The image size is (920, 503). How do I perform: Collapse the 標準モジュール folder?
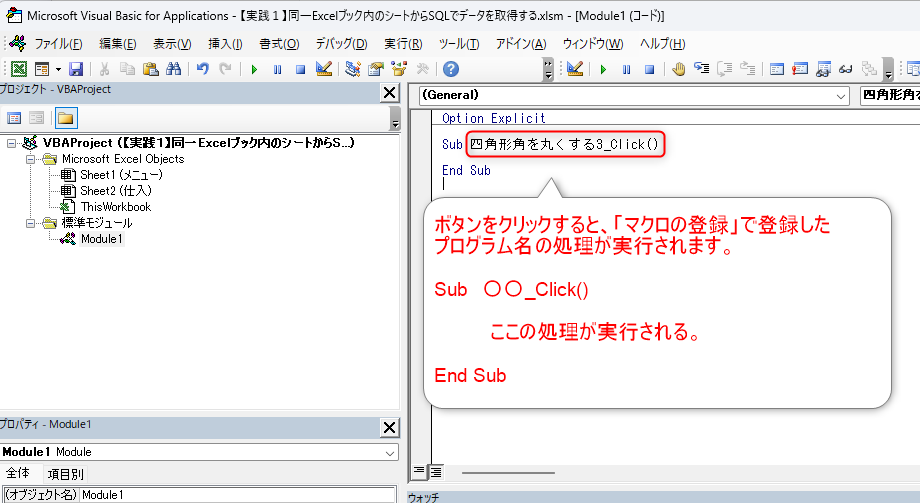pyautogui.click(x=31, y=223)
